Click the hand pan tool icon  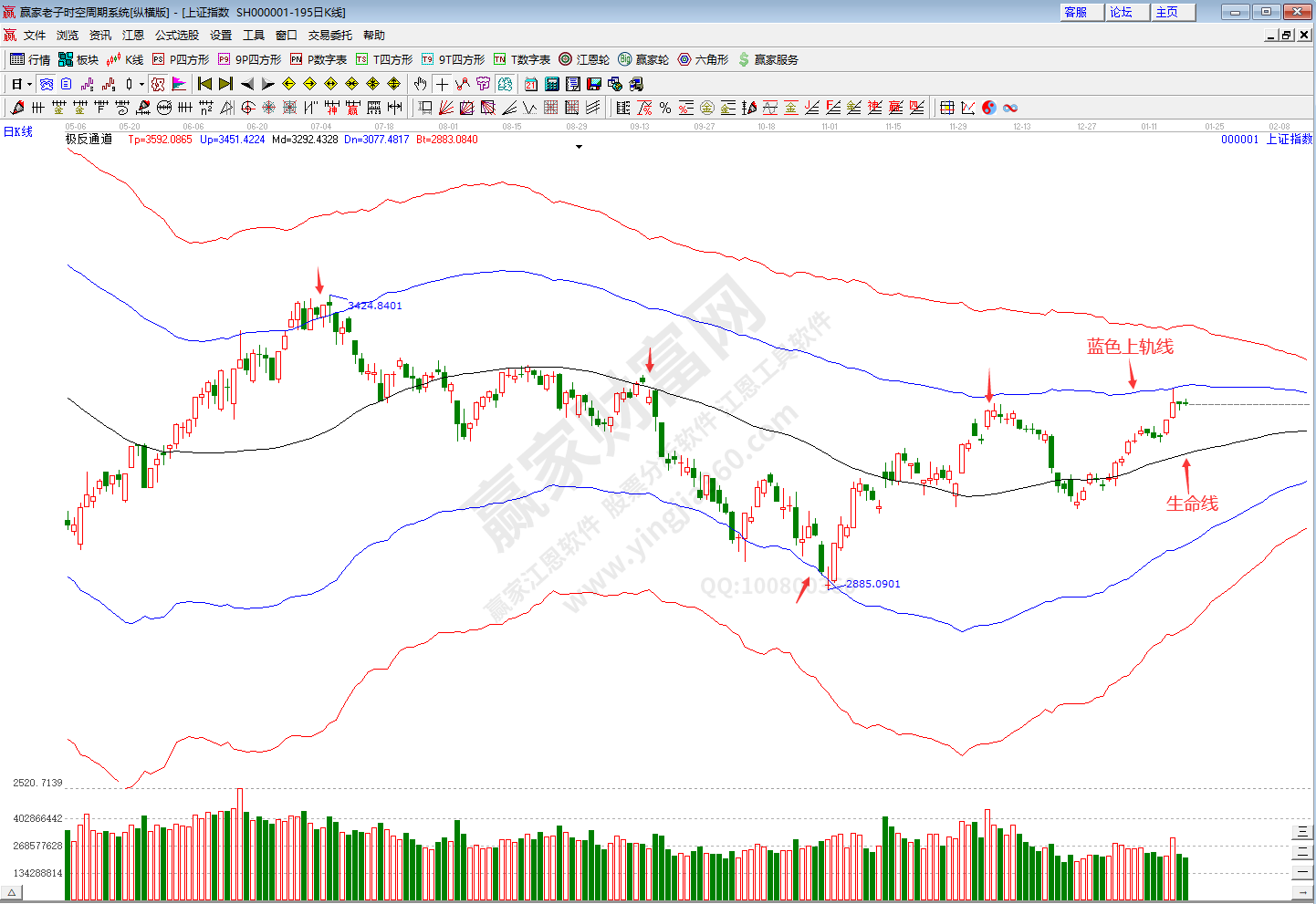[420, 84]
